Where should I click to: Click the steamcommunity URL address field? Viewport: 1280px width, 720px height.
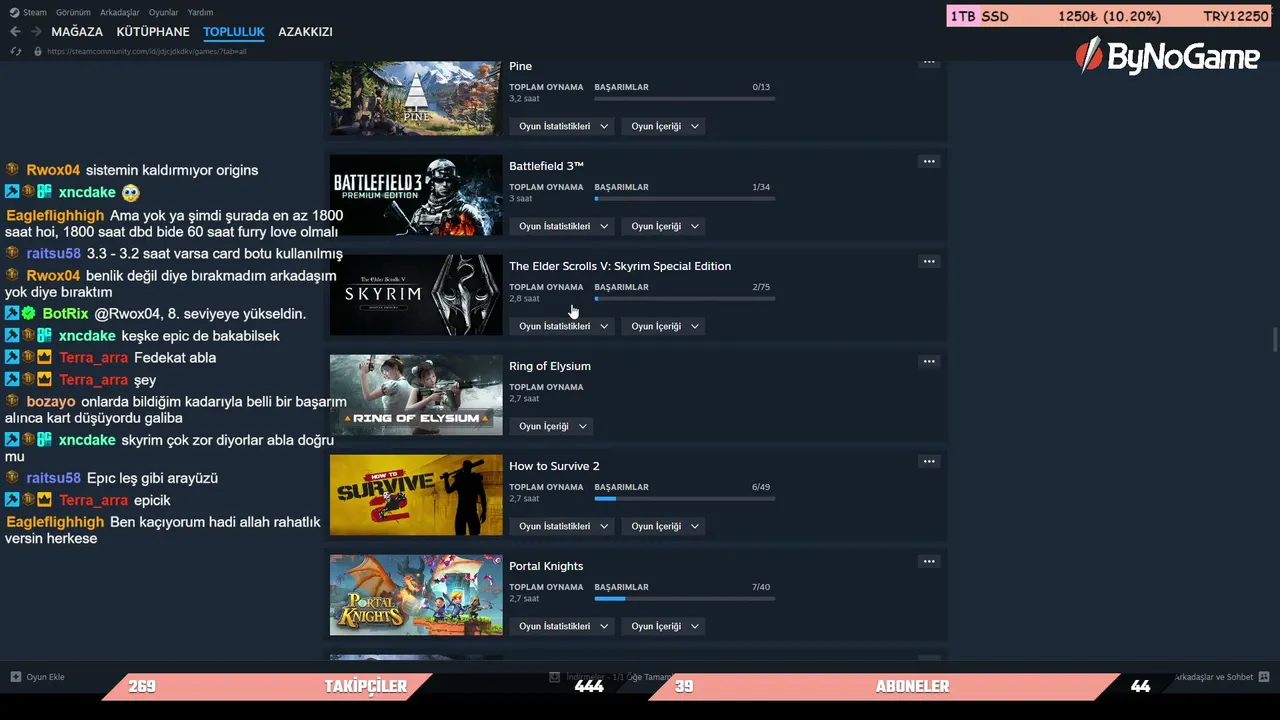(x=146, y=51)
